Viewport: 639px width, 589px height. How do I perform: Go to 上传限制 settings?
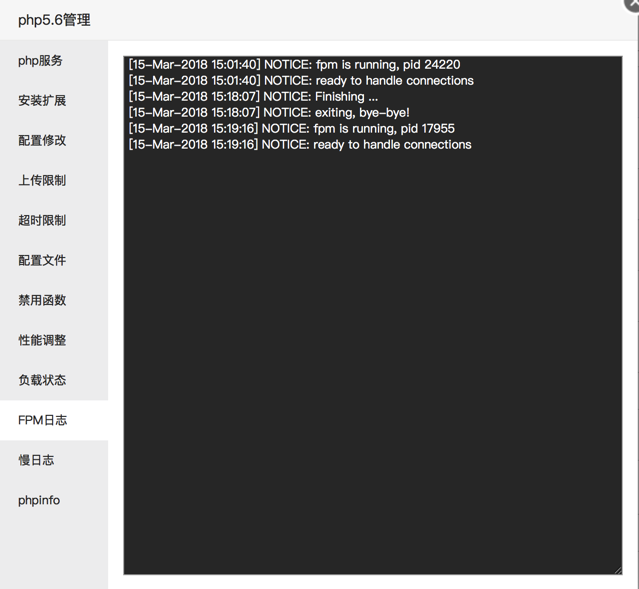54,180
